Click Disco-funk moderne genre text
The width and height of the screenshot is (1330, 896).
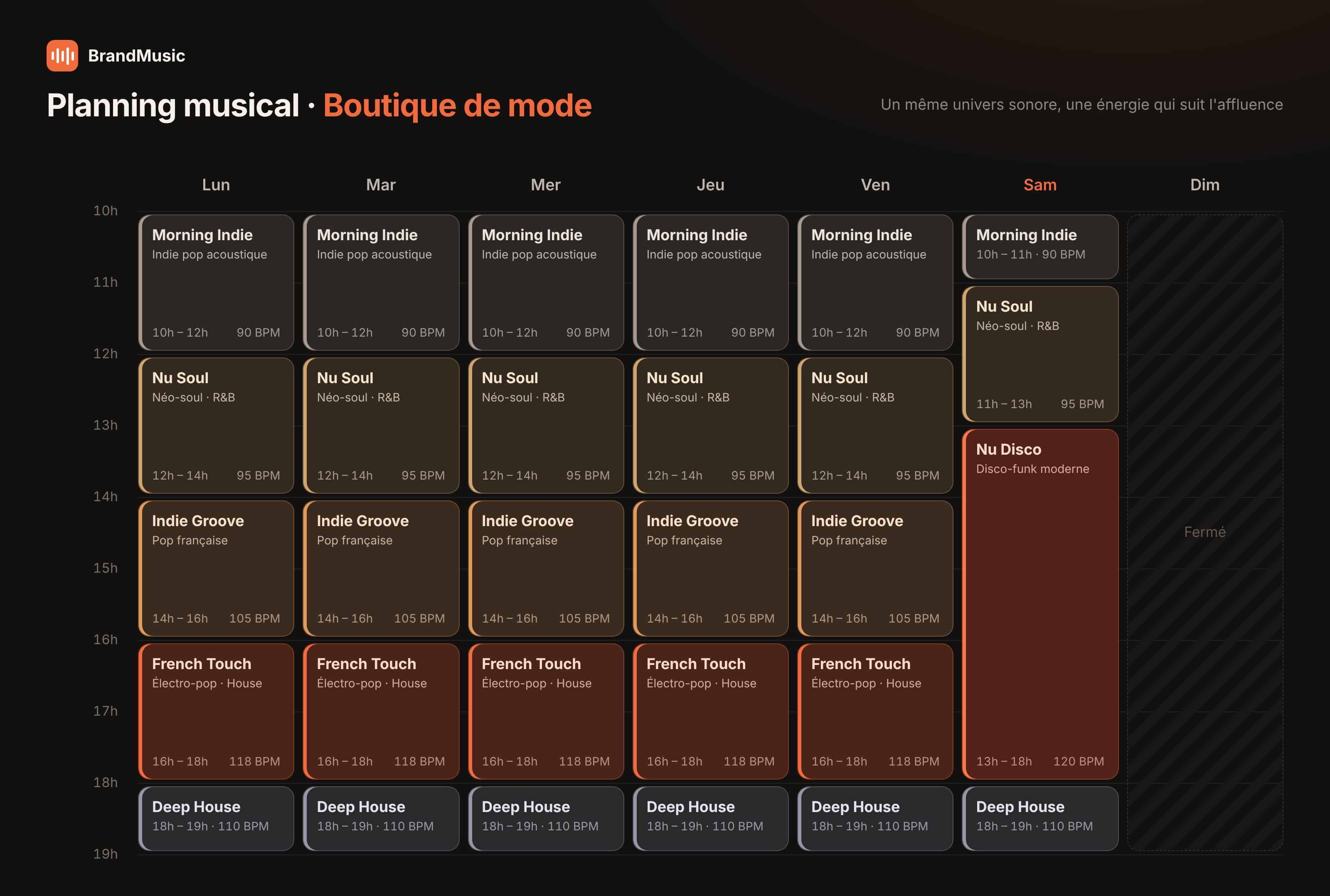tap(1032, 469)
